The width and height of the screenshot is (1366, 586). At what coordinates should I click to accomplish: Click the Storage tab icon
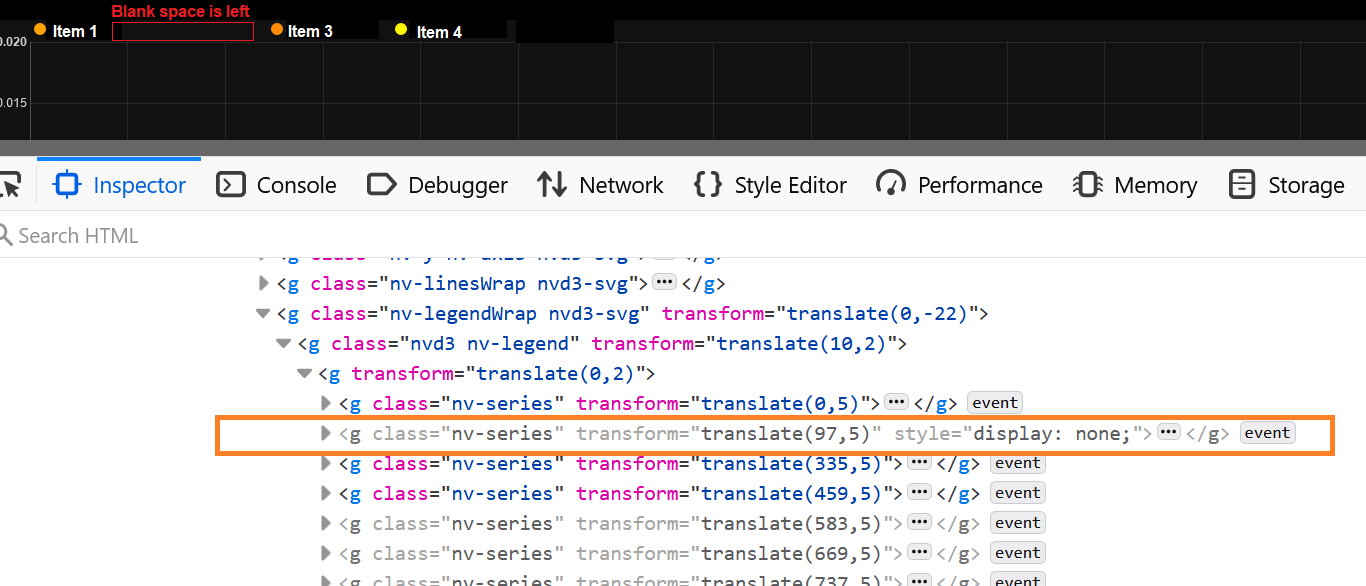(1242, 185)
